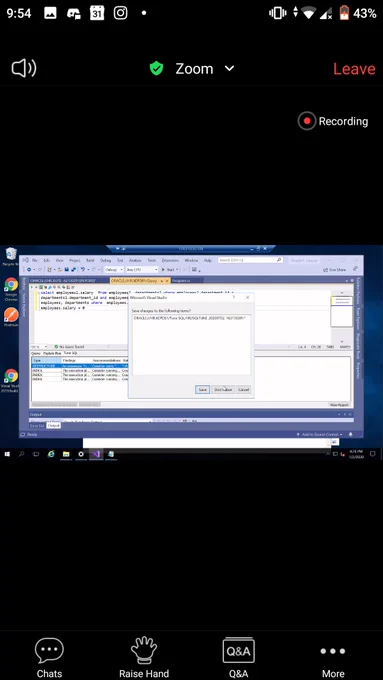Open the Visual Studio 2019 desktop shortcut
The height and width of the screenshot is (680, 383).
[x=10, y=380]
